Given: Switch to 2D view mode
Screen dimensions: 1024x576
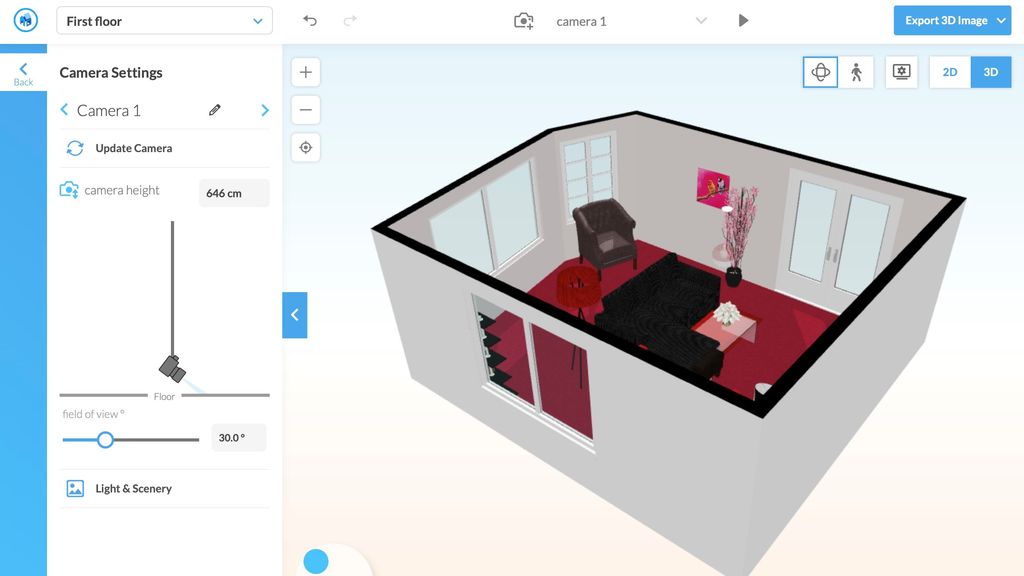Looking at the screenshot, I should (948, 71).
